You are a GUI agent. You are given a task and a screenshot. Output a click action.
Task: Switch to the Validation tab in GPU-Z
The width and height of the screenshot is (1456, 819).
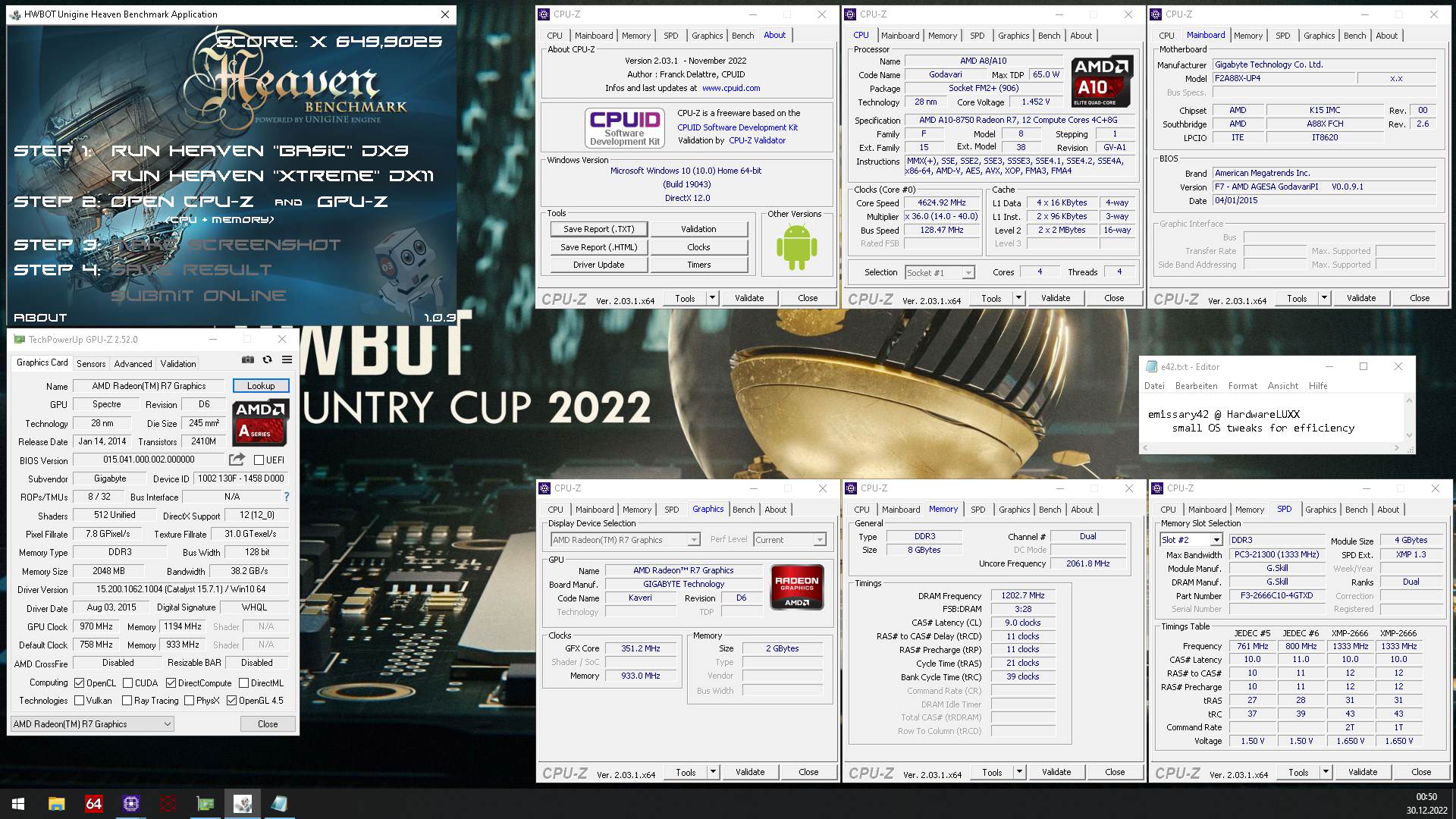[x=178, y=364]
